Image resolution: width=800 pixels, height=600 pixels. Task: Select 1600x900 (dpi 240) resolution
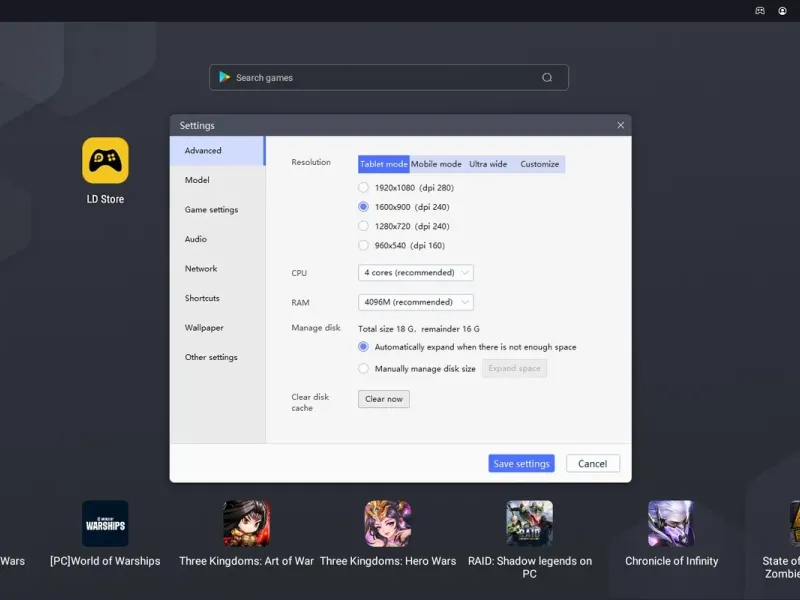click(x=363, y=207)
